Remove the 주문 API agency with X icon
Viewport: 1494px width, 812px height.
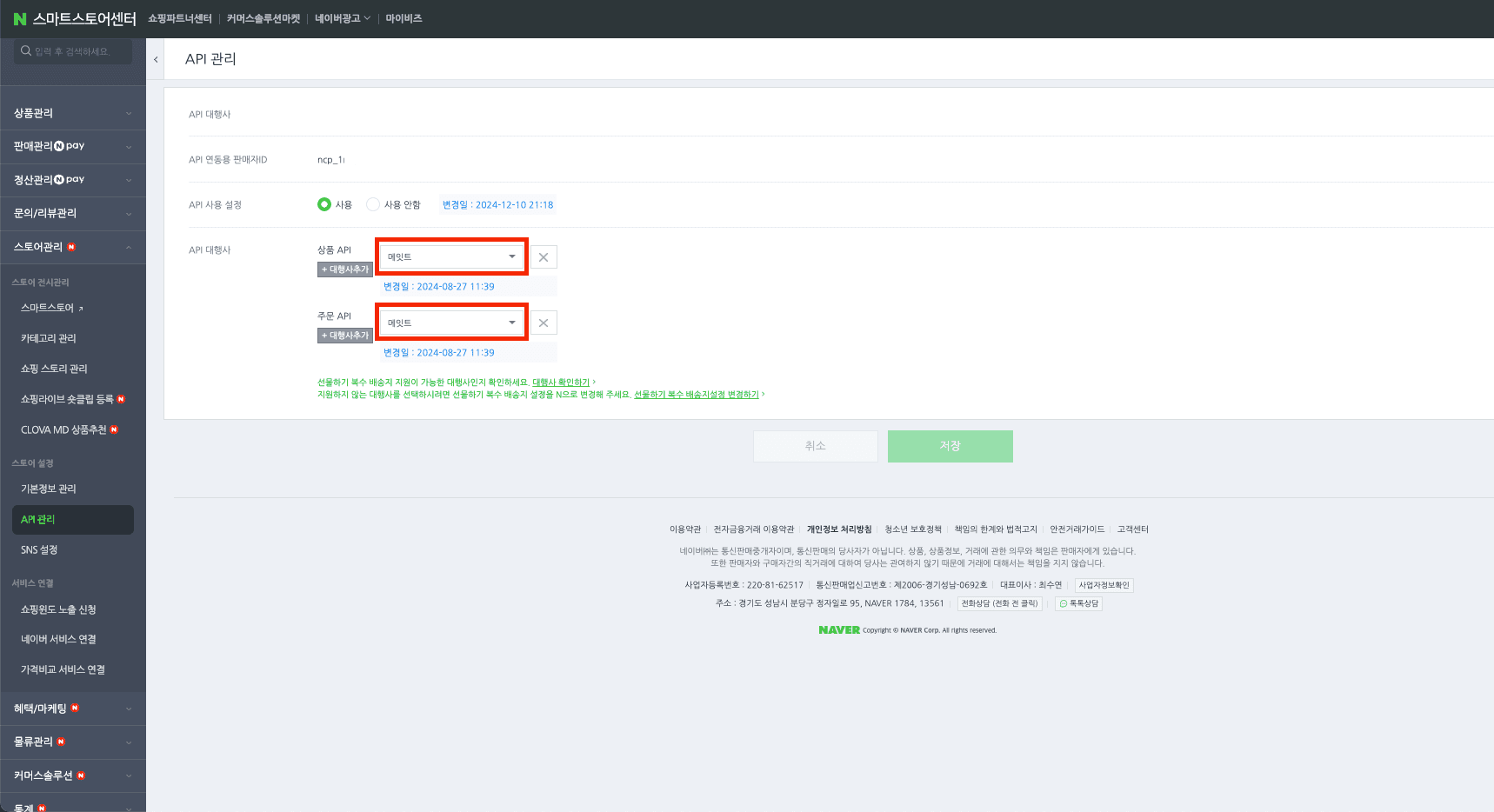(544, 323)
